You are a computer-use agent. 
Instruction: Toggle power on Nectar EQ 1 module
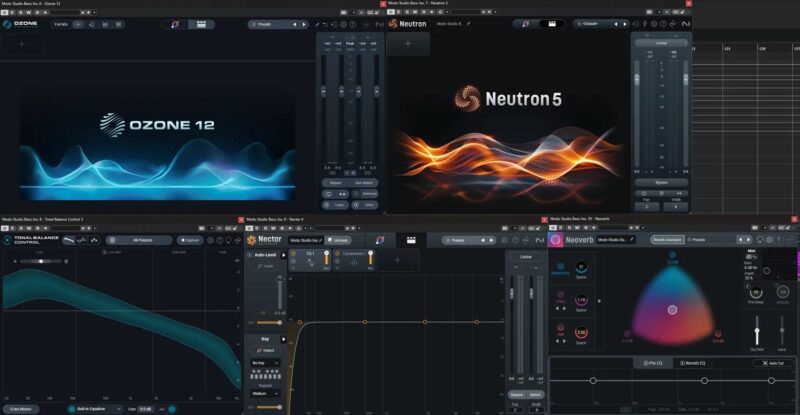click(294, 253)
